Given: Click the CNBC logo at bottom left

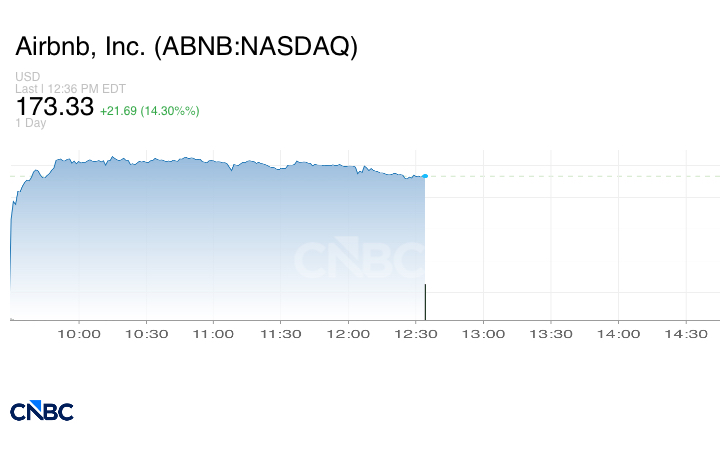Looking at the screenshot, I should [42, 411].
